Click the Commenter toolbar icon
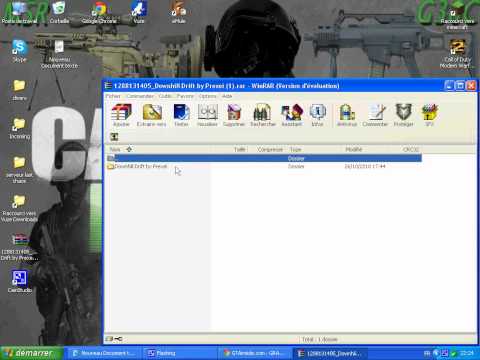 tap(375, 115)
